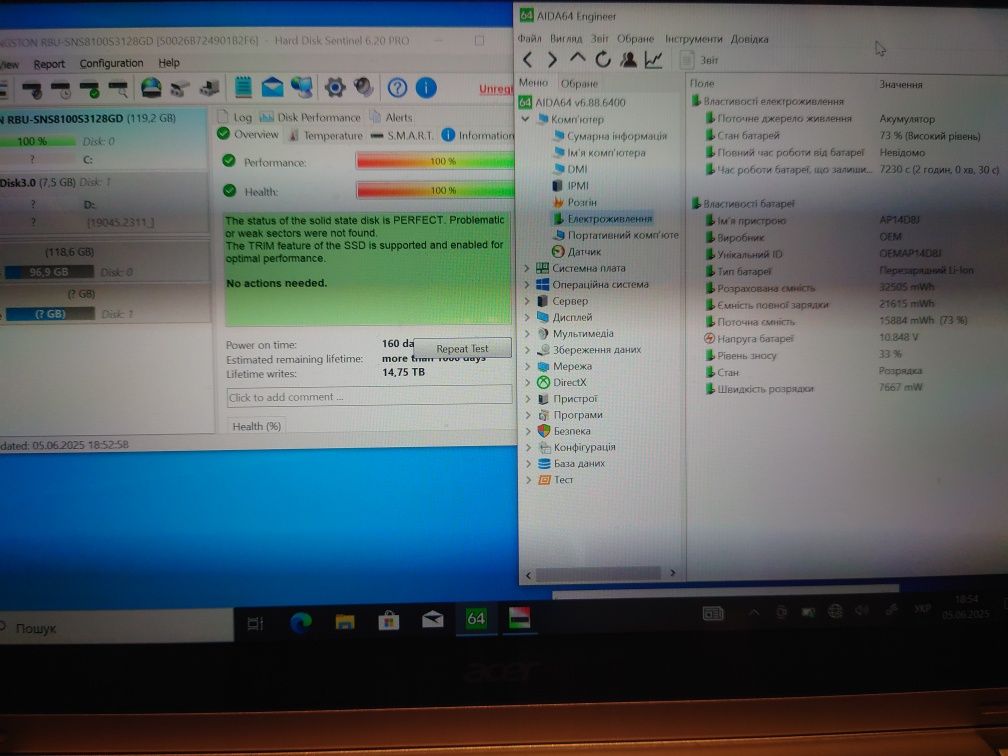The height and width of the screenshot is (756, 1008).
Task: Click the 96,9 GB partition usage bar
Action: (49, 272)
